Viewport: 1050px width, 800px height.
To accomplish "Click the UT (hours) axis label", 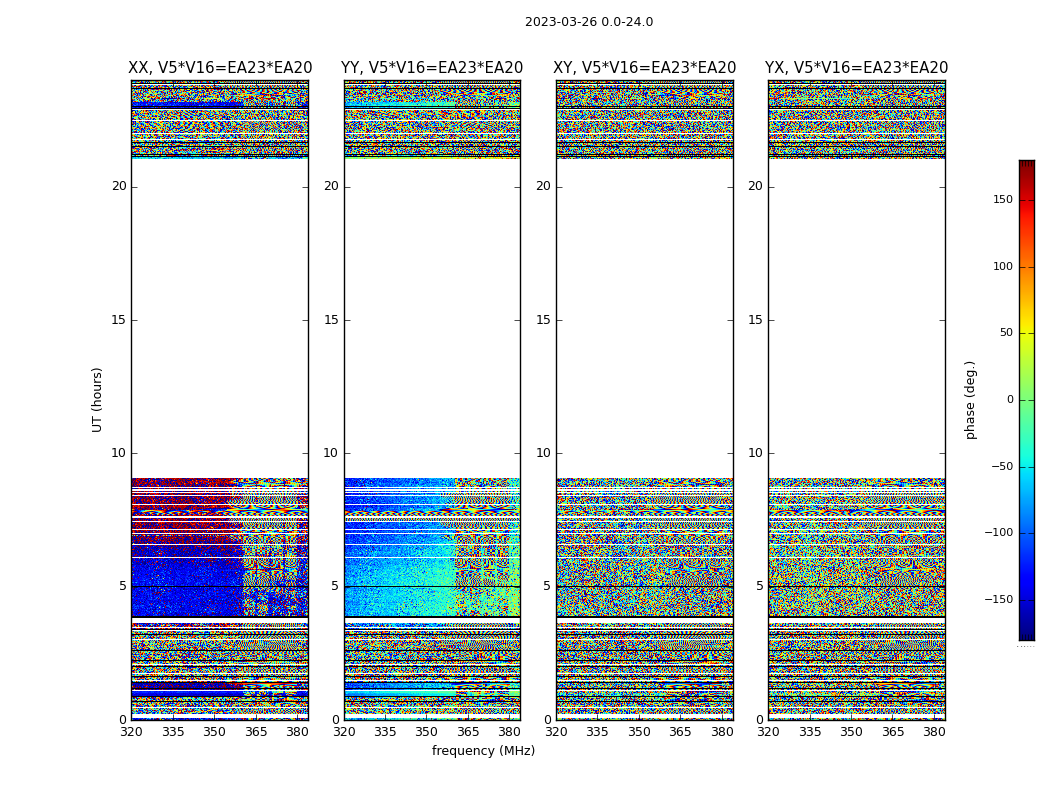I will pos(97,400).
